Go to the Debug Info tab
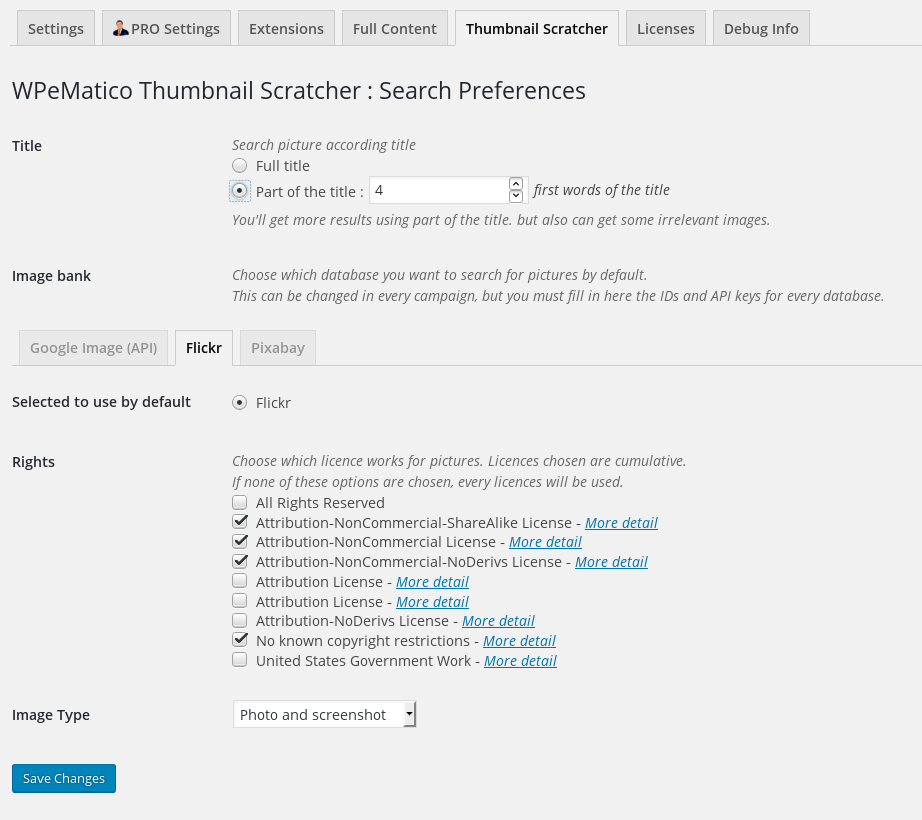 point(761,28)
